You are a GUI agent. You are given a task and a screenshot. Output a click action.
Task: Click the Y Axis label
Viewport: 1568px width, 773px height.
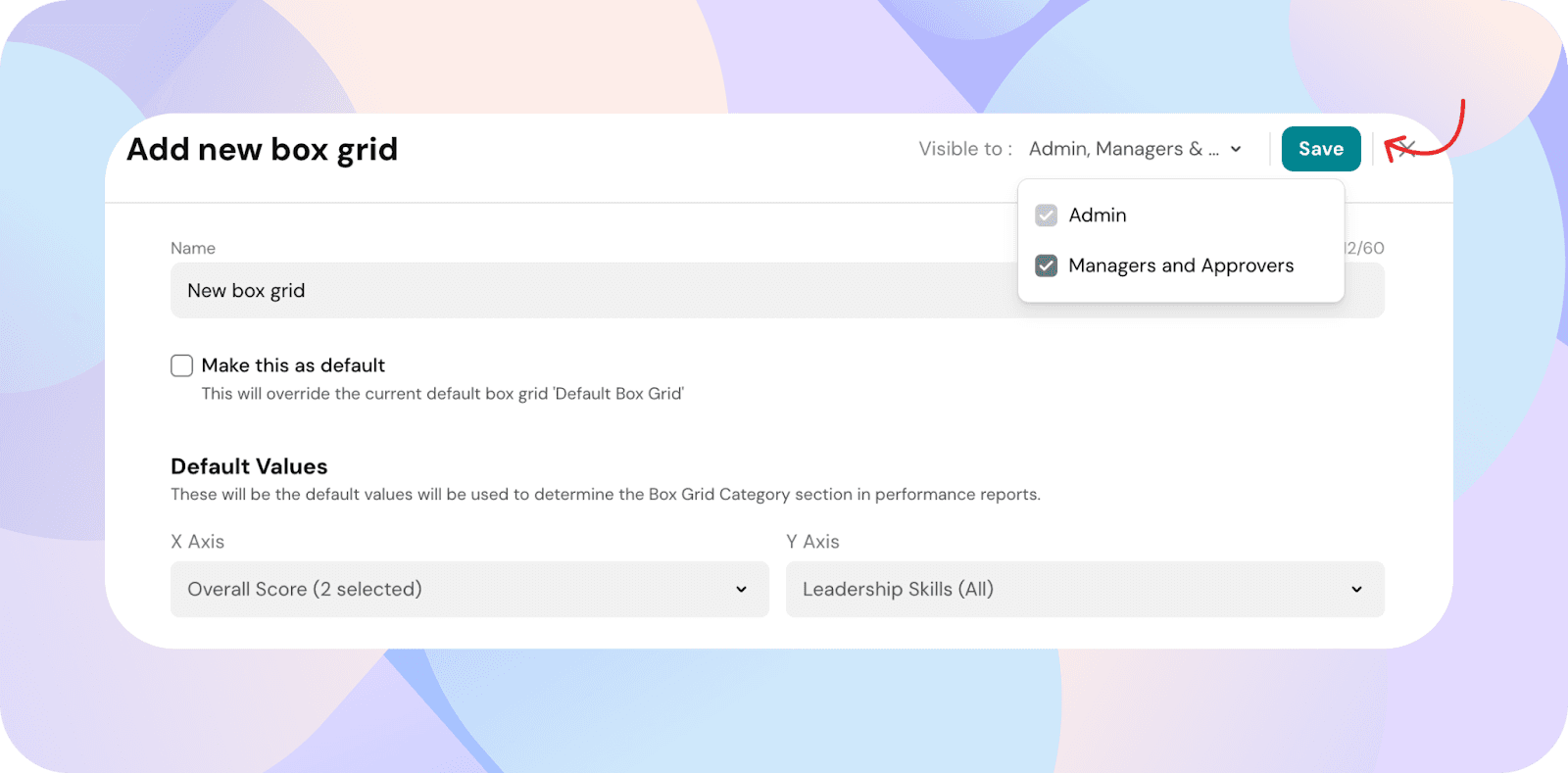pyautogui.click(x=812, y=542)
